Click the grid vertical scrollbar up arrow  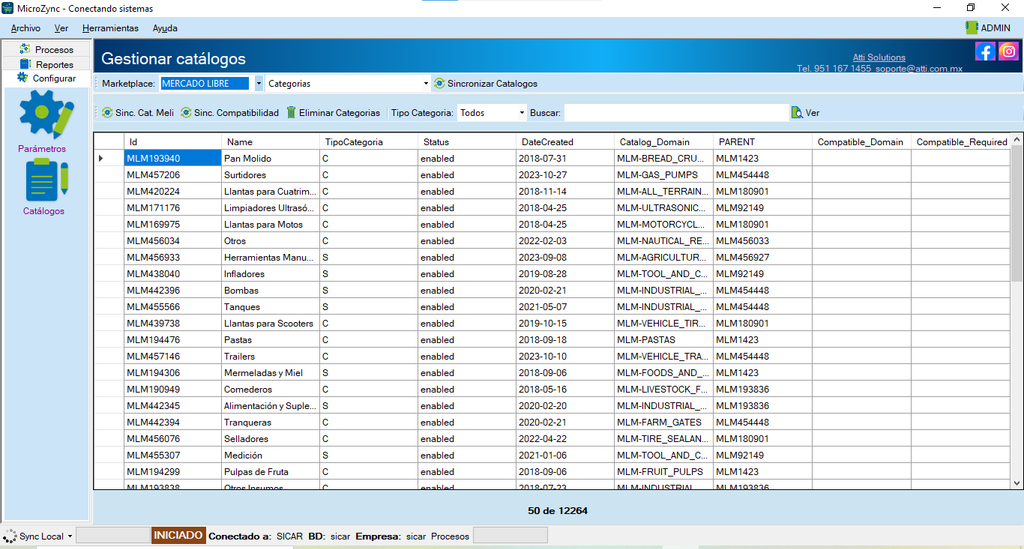[1017, 140]
